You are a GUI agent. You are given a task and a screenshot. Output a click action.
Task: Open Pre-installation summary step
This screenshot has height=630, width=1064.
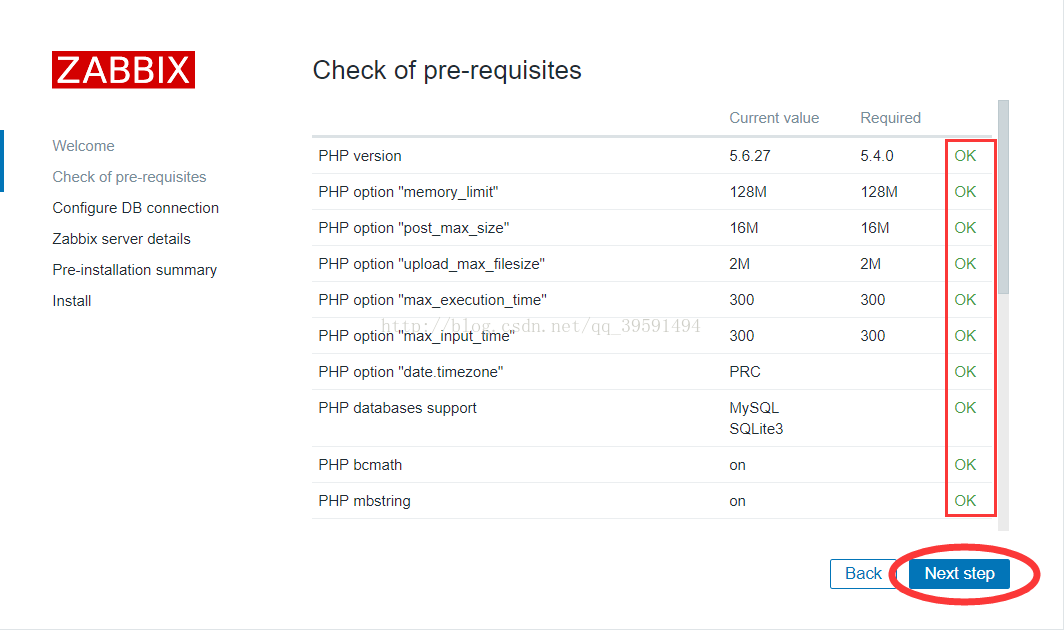coord(134,270)
